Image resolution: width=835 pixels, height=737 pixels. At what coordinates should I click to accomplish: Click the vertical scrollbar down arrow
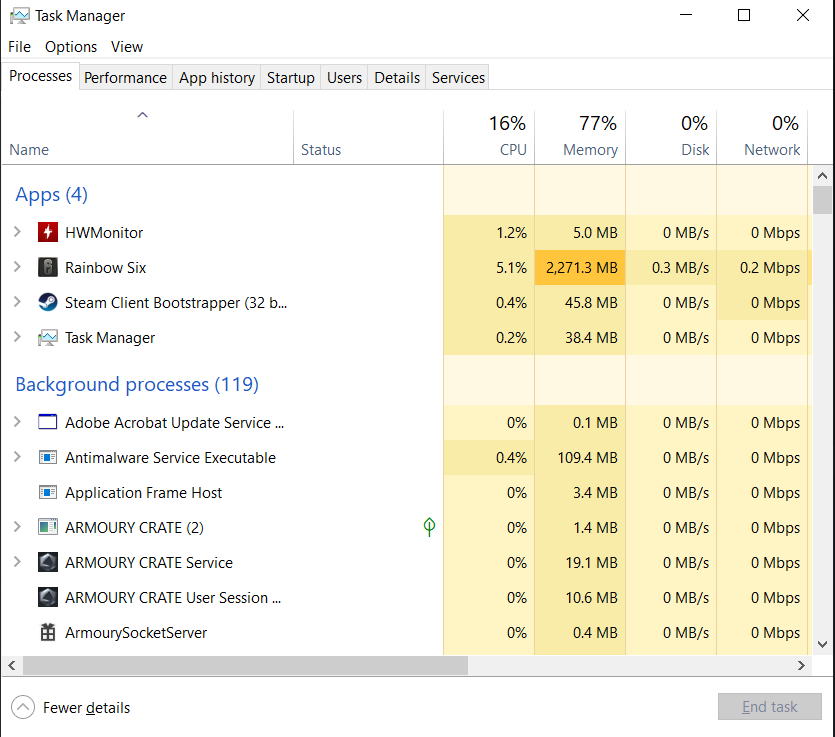click(x=822, y=644)
